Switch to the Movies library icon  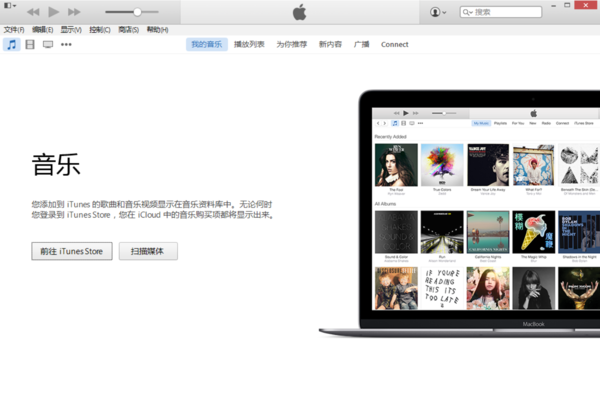click(x=30, y=44)
